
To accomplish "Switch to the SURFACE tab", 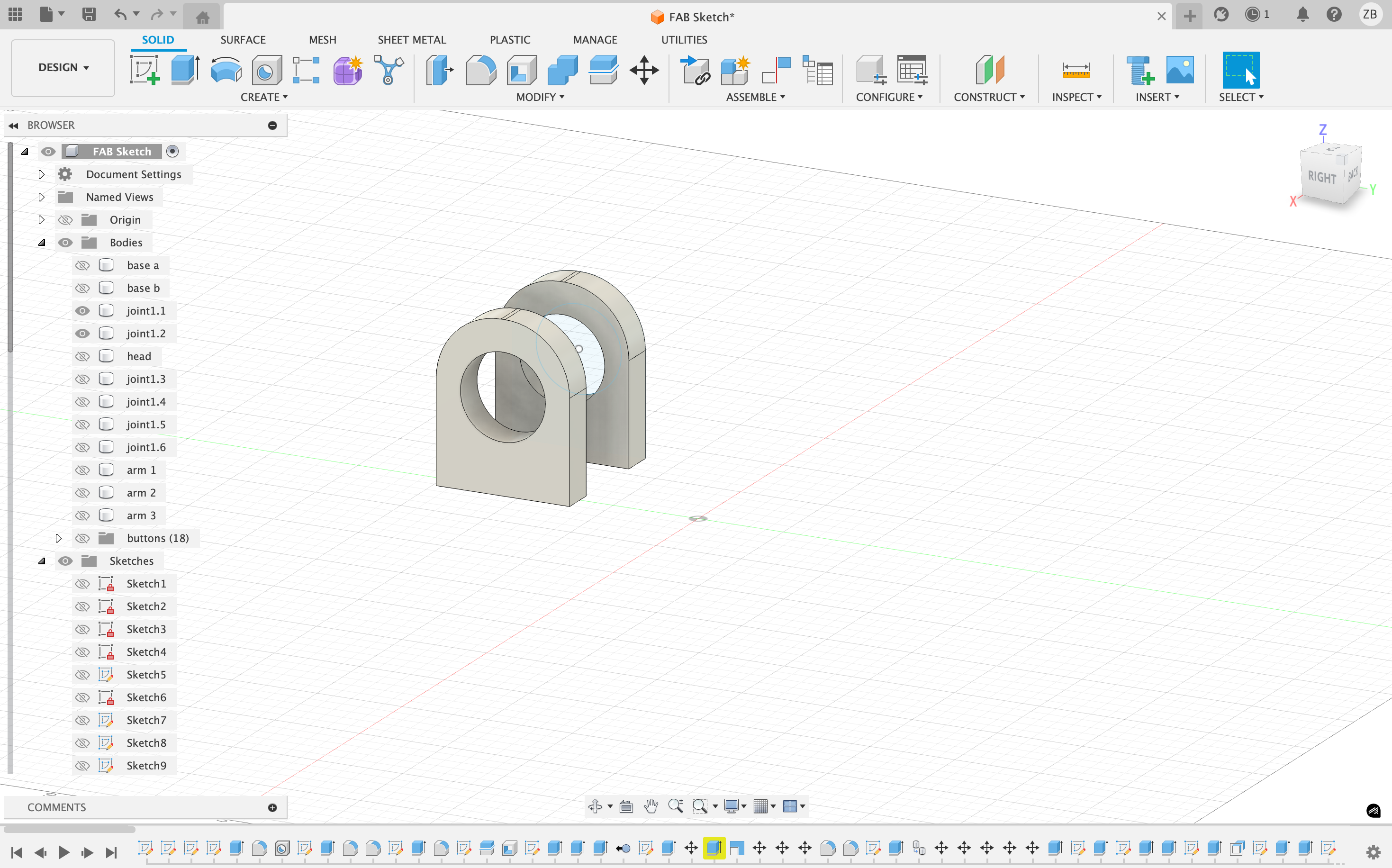I will pyautogui.click(x=243, y=40).
